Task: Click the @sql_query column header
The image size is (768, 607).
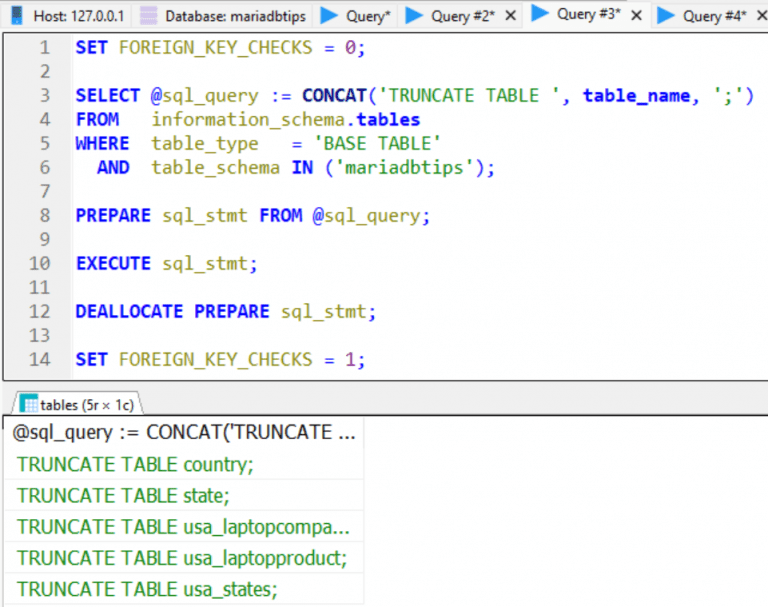Action: click(184, 432)
